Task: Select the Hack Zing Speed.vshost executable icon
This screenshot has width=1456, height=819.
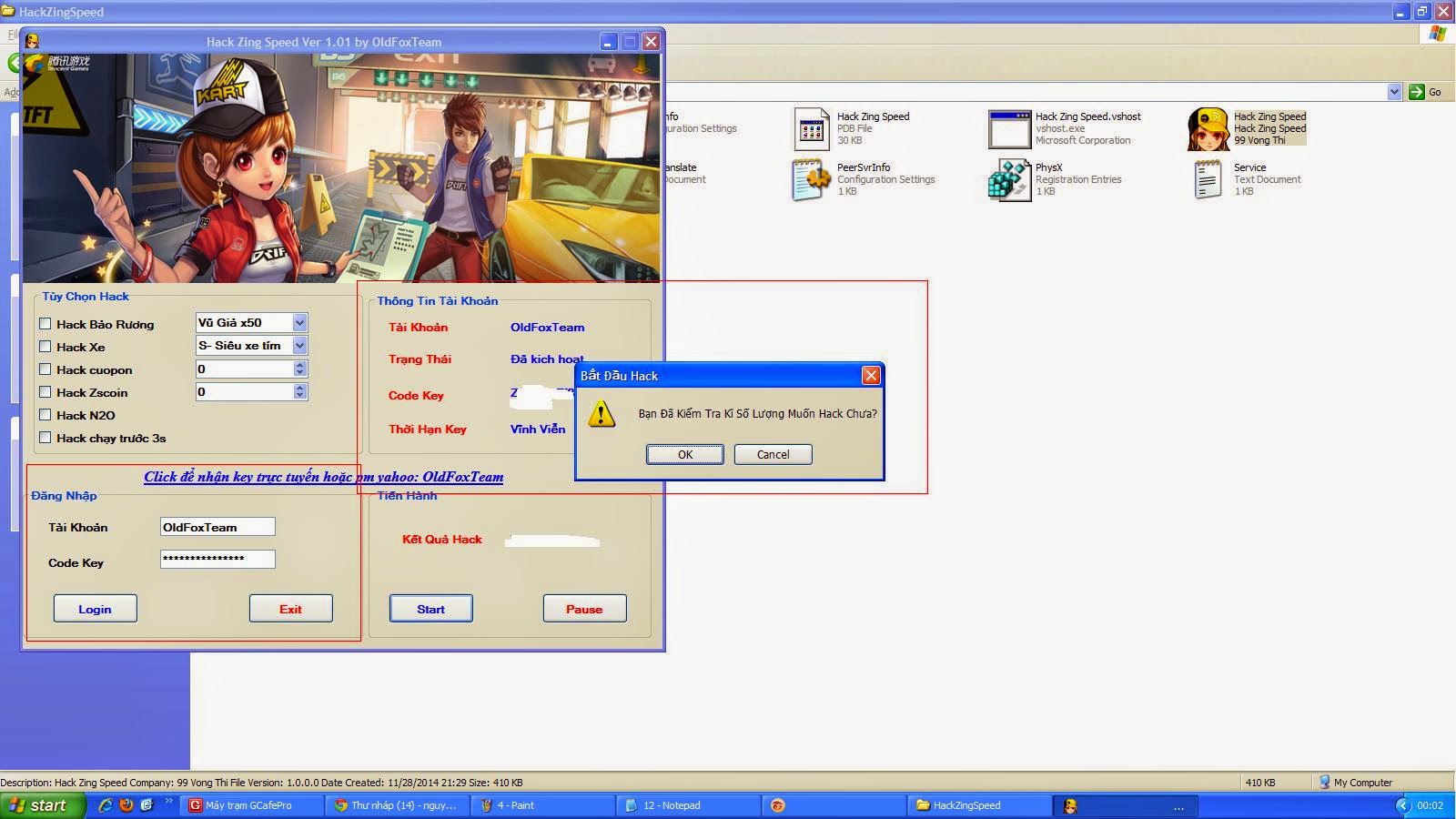Action: tap(1008, 128)
